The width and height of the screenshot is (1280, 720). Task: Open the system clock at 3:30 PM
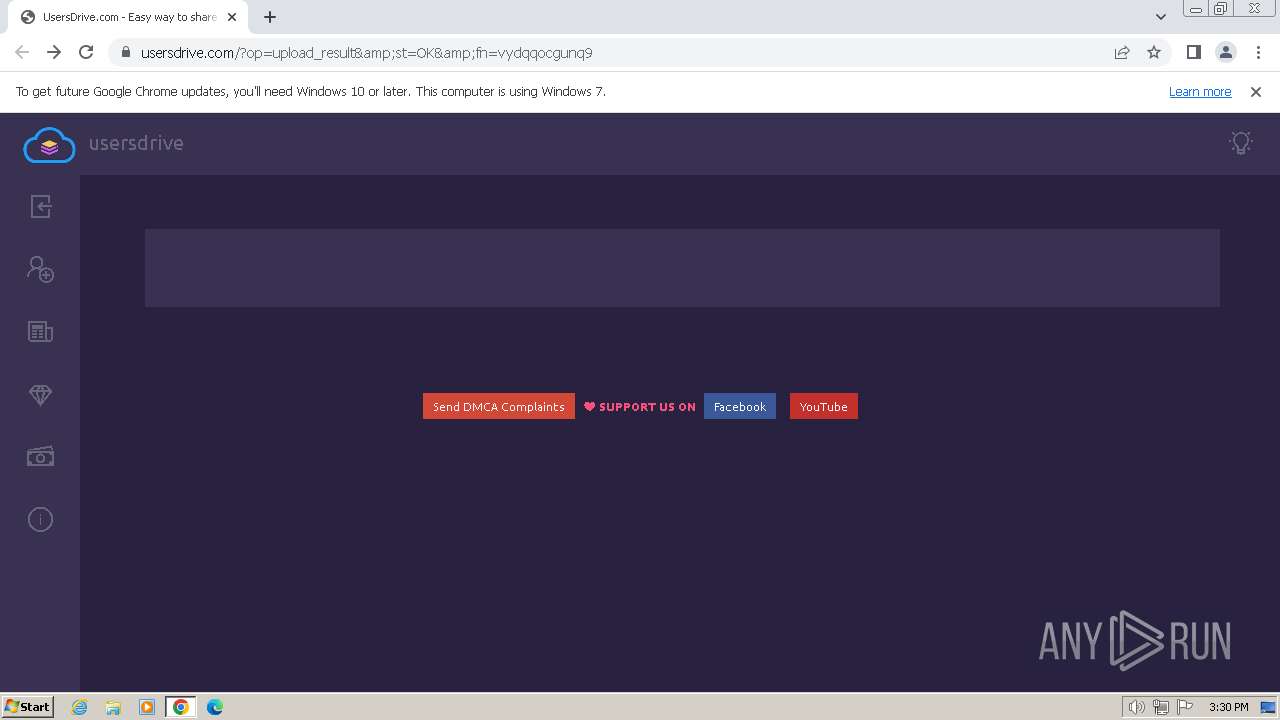tap(1228, 707)
